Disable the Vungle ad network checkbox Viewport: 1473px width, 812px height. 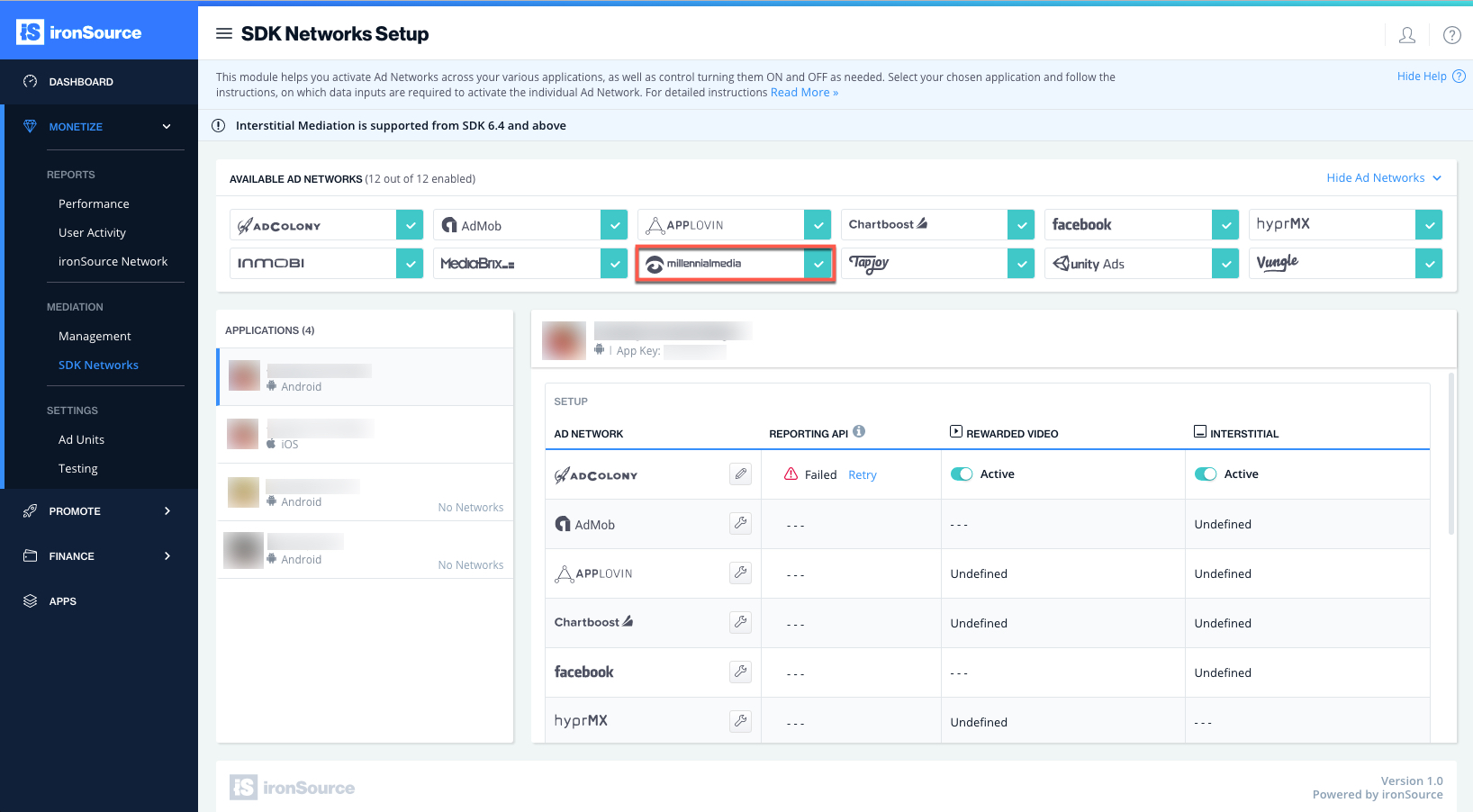pos(1429,263)
